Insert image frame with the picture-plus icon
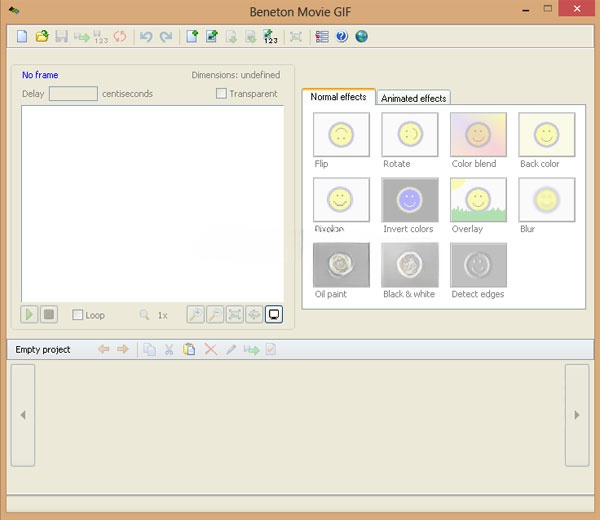Image resolution: width=600 pixels, height=520 pixels. point(212,37)
